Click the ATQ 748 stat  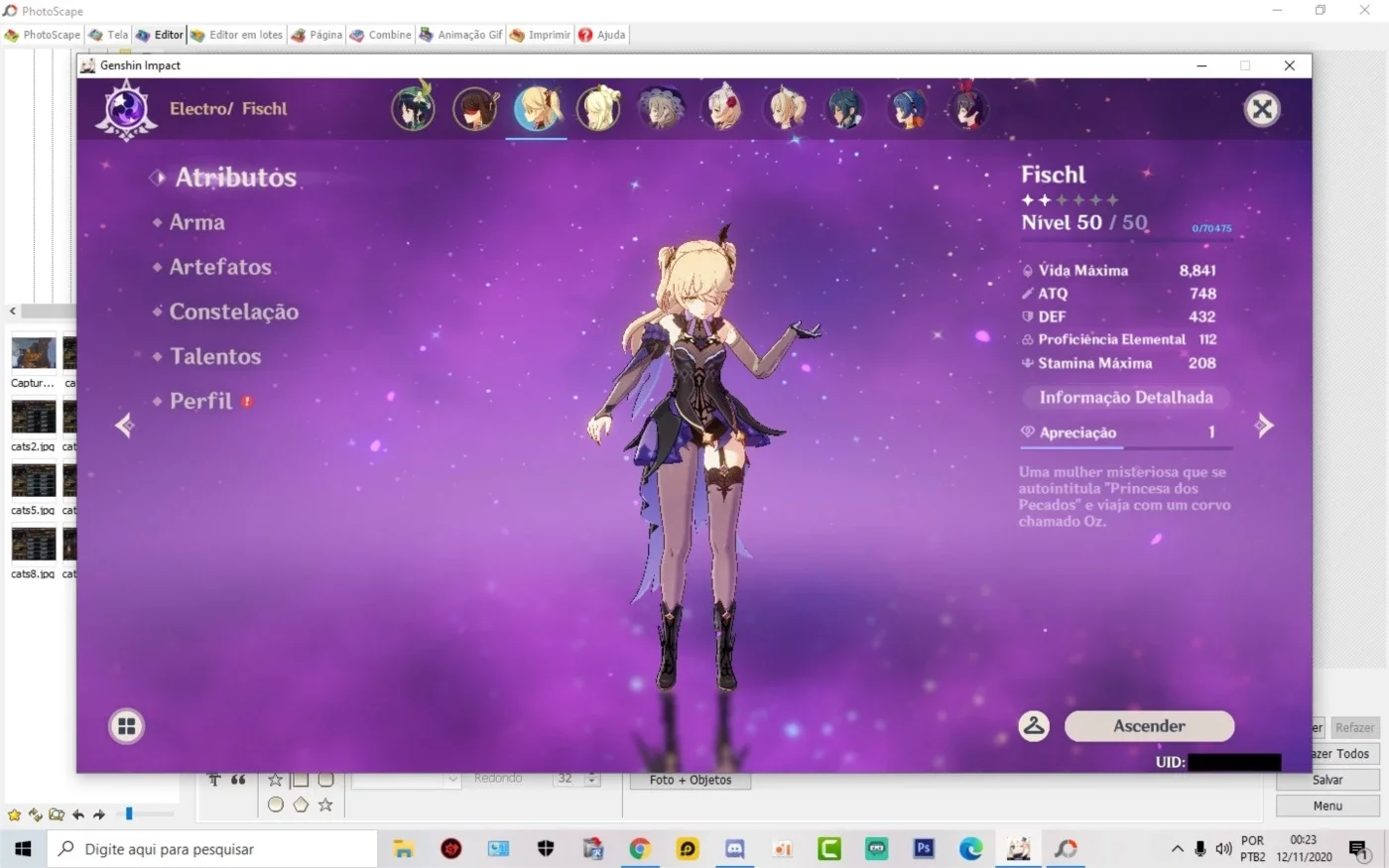1119,294
